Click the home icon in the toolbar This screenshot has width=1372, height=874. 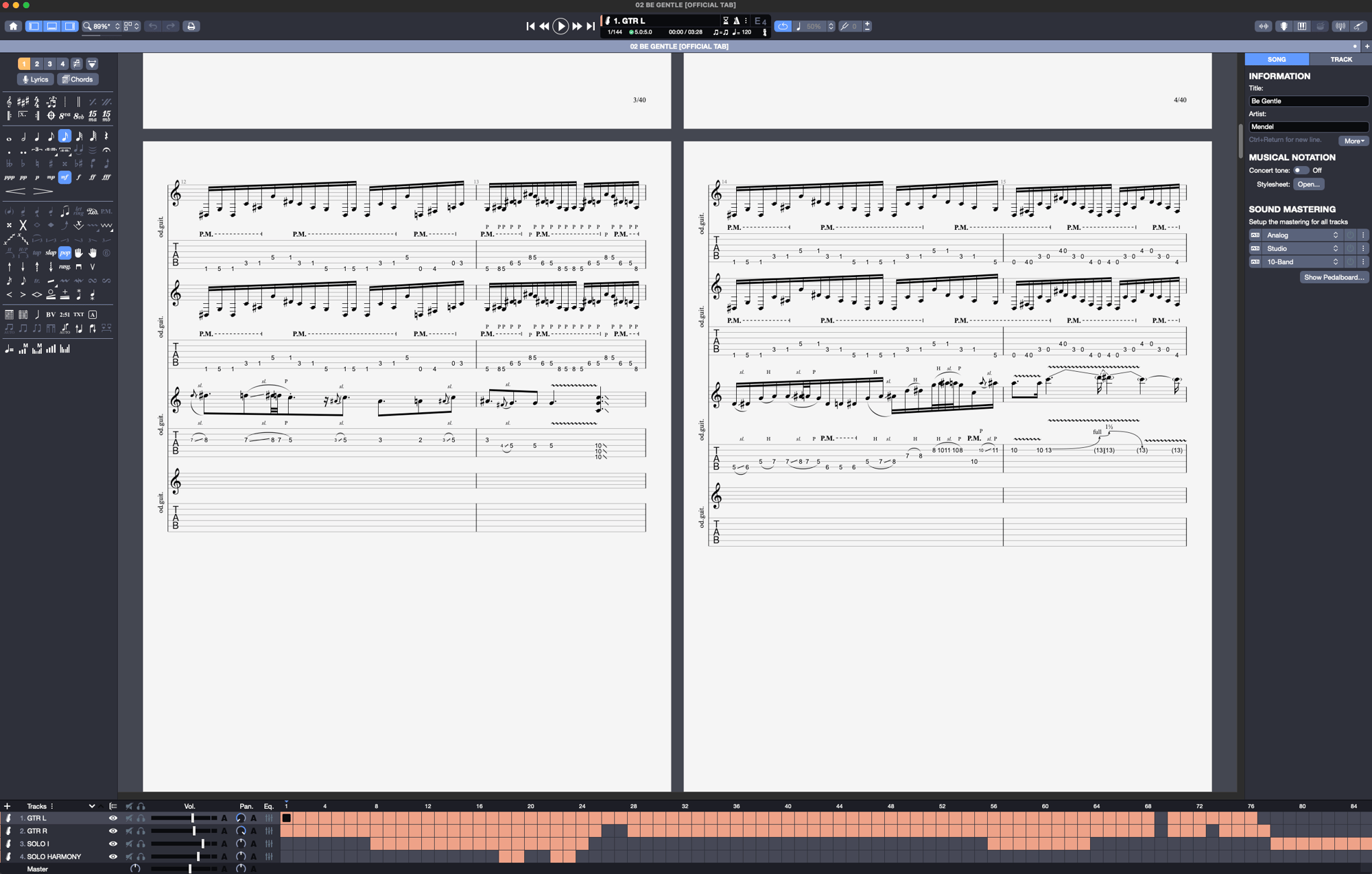(13, 26)
